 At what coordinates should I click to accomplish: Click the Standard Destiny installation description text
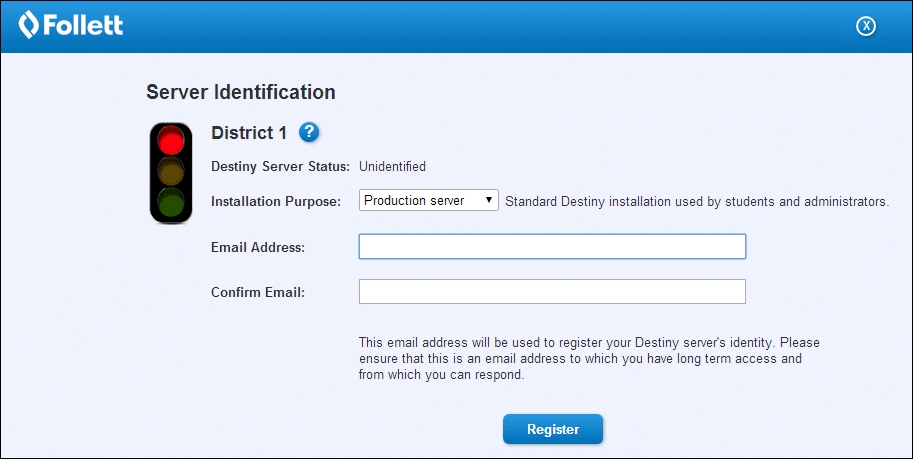pos(697,201)
